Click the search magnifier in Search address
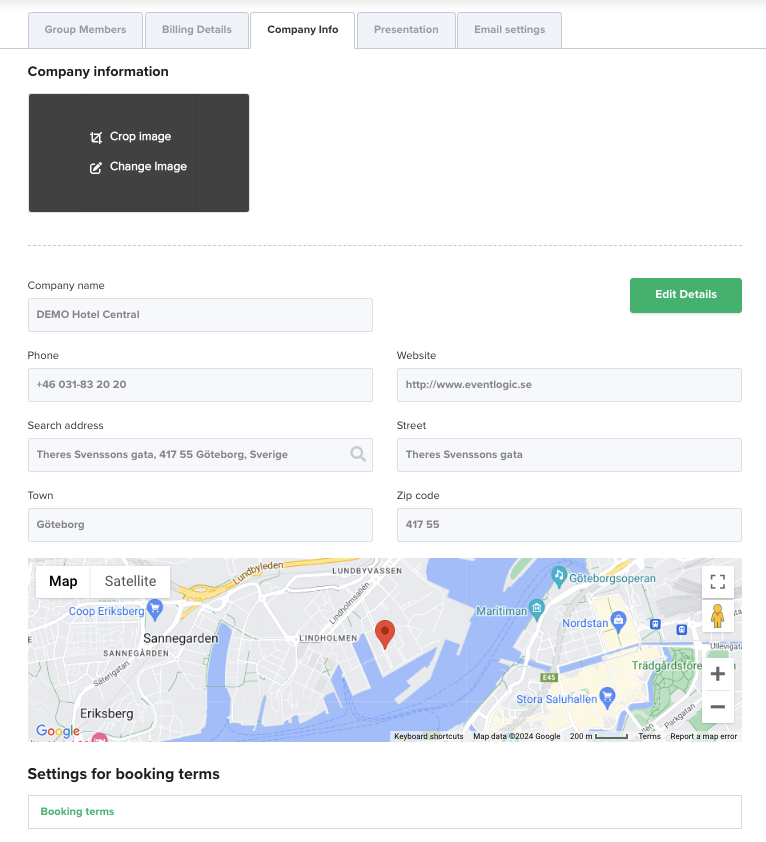This screenshot has height=842, width=766. pyautogui.click(x=358, y=454)
